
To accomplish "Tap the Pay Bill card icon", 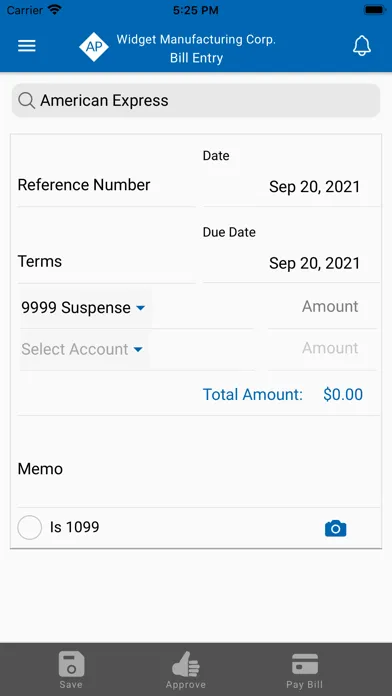I will click(x=305, y=664).
